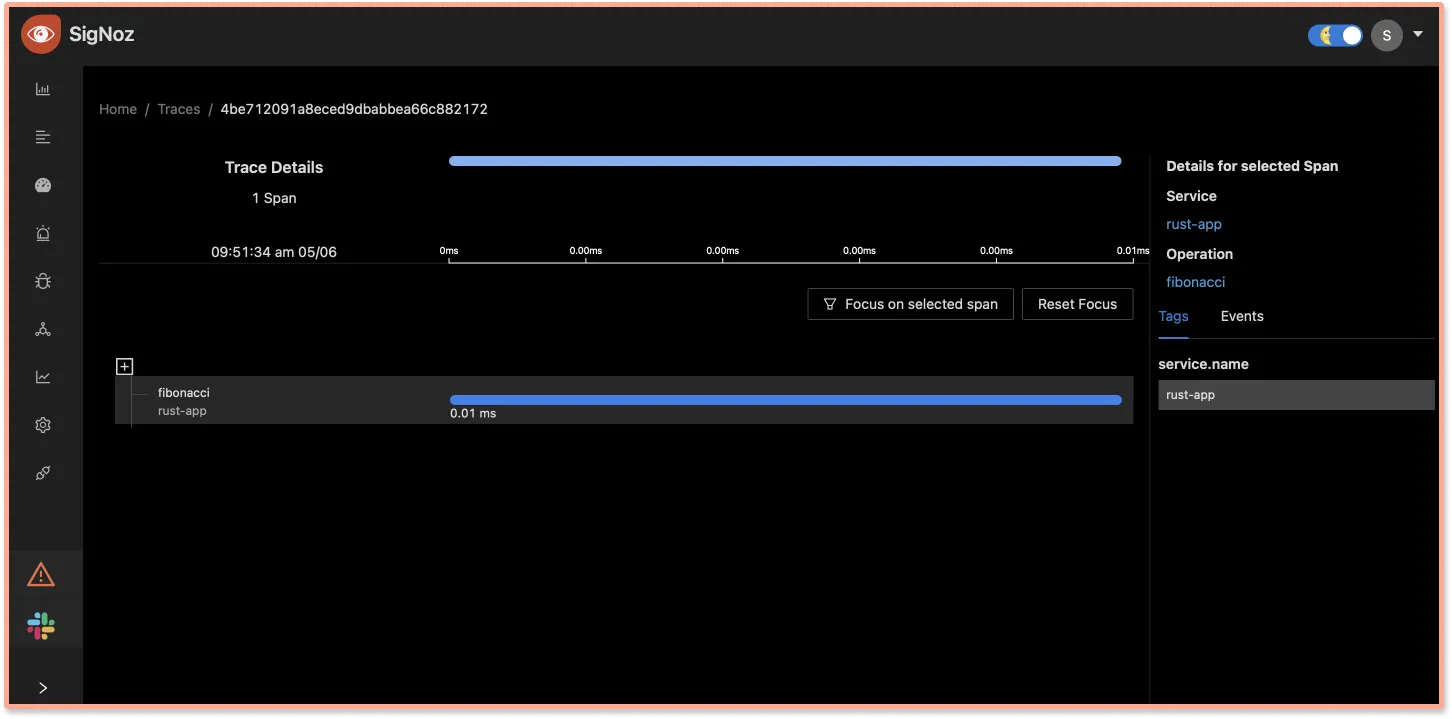The image size is (1452, 719).
Task: Open the Slack support icon
Action: [41, 626]
